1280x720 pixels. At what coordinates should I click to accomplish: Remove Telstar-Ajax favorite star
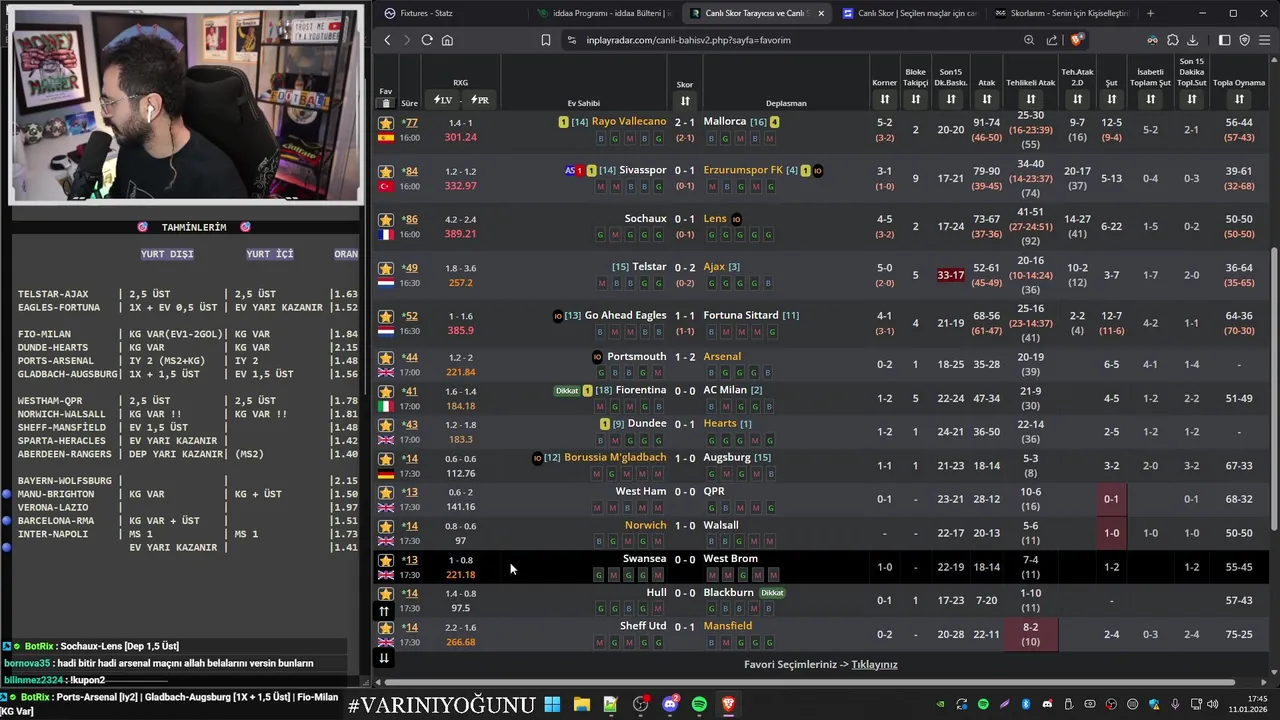386,268
